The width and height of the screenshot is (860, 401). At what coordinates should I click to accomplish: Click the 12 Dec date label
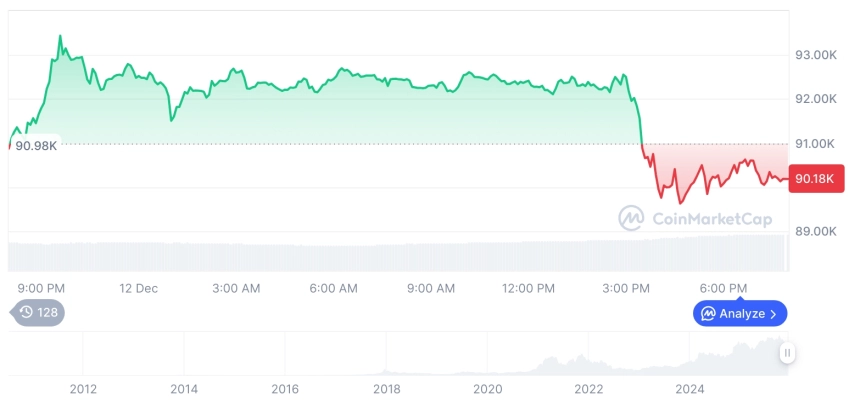(139, 288)
